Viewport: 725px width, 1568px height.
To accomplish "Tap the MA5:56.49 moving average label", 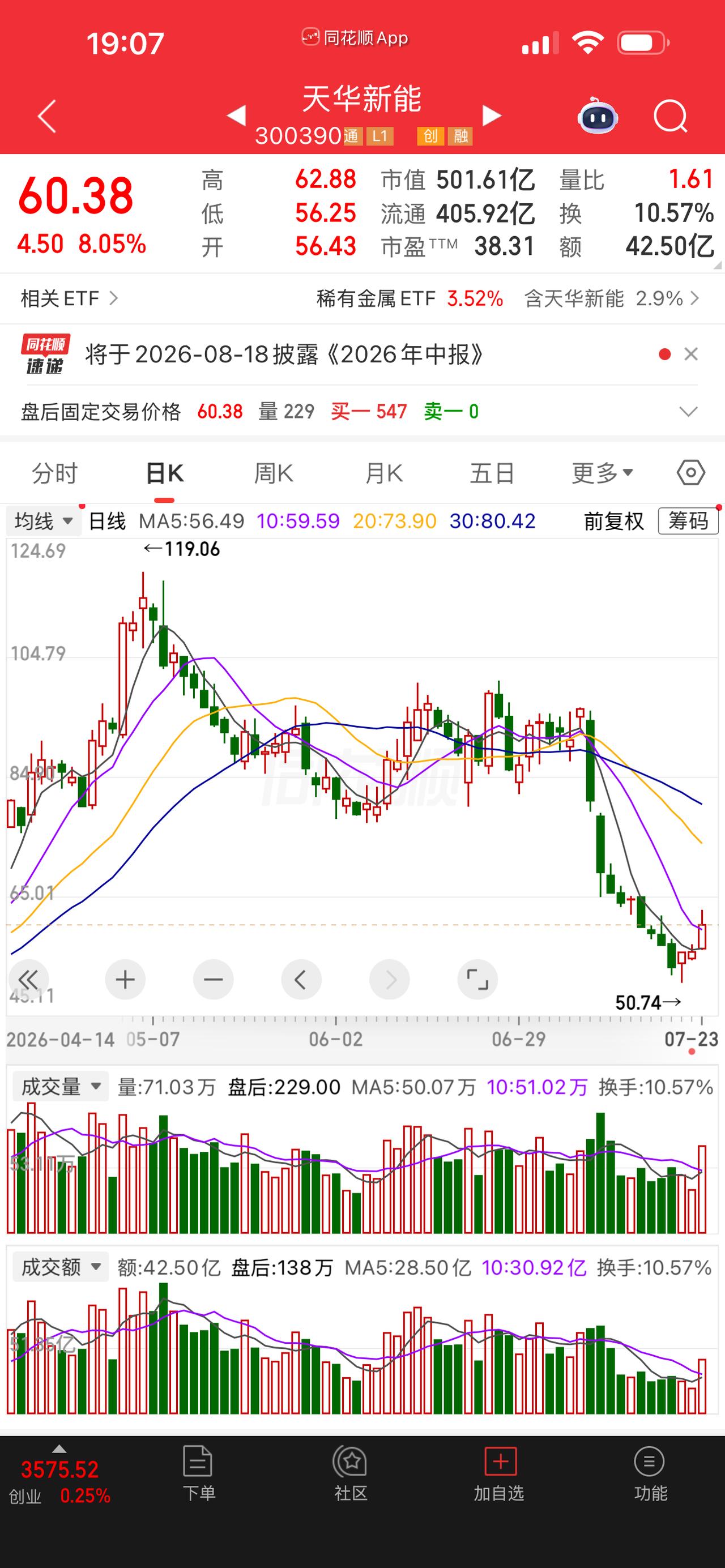I will coord(191,521).
